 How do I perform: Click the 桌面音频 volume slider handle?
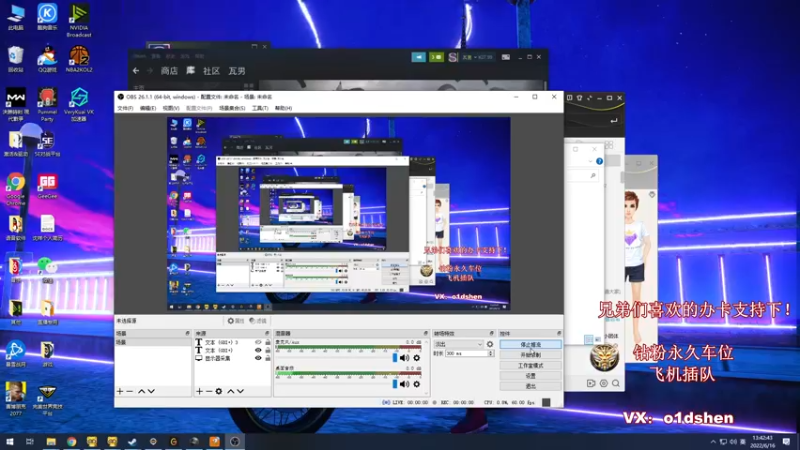point(394,384)
